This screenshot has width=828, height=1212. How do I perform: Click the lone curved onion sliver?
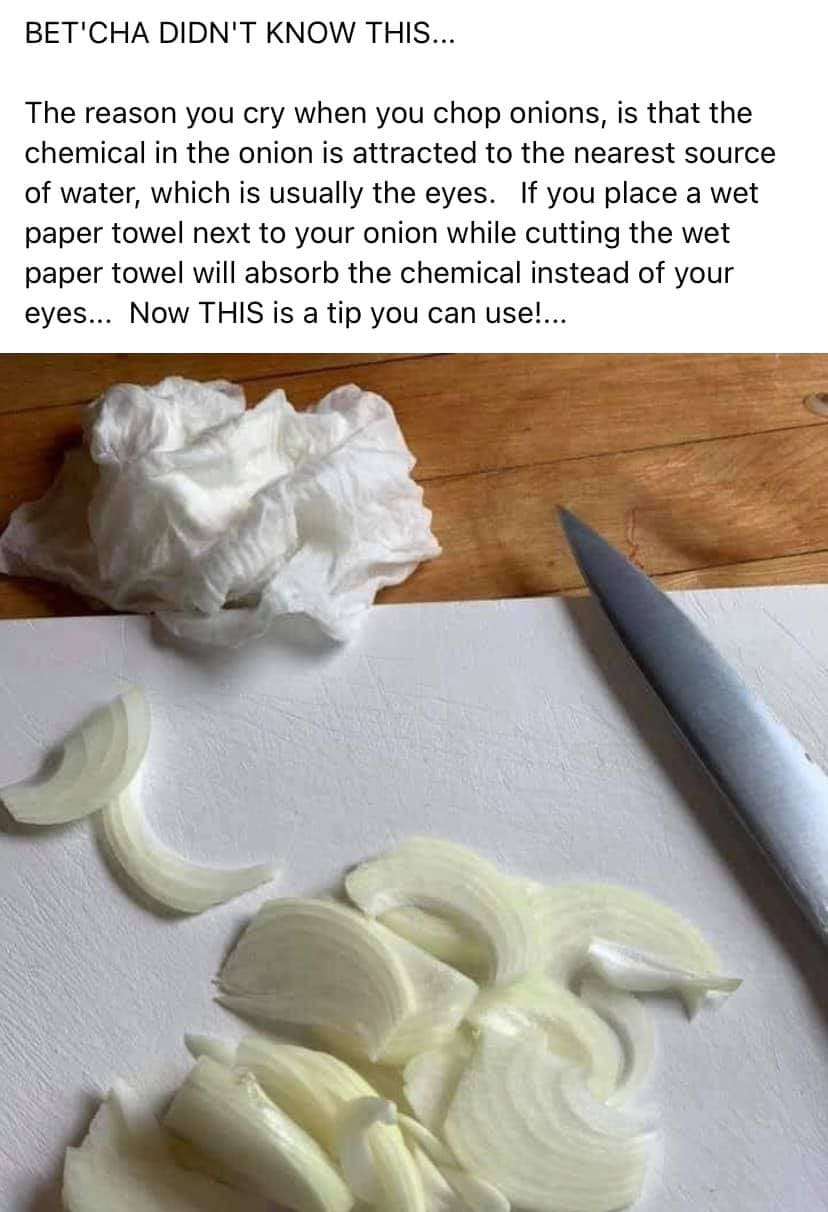178,857
